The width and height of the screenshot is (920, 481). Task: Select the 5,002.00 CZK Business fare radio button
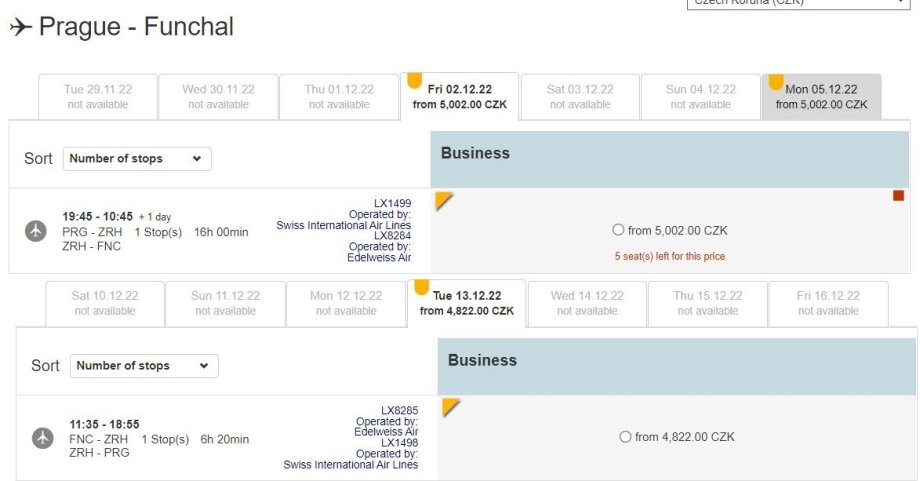point(618,231)
